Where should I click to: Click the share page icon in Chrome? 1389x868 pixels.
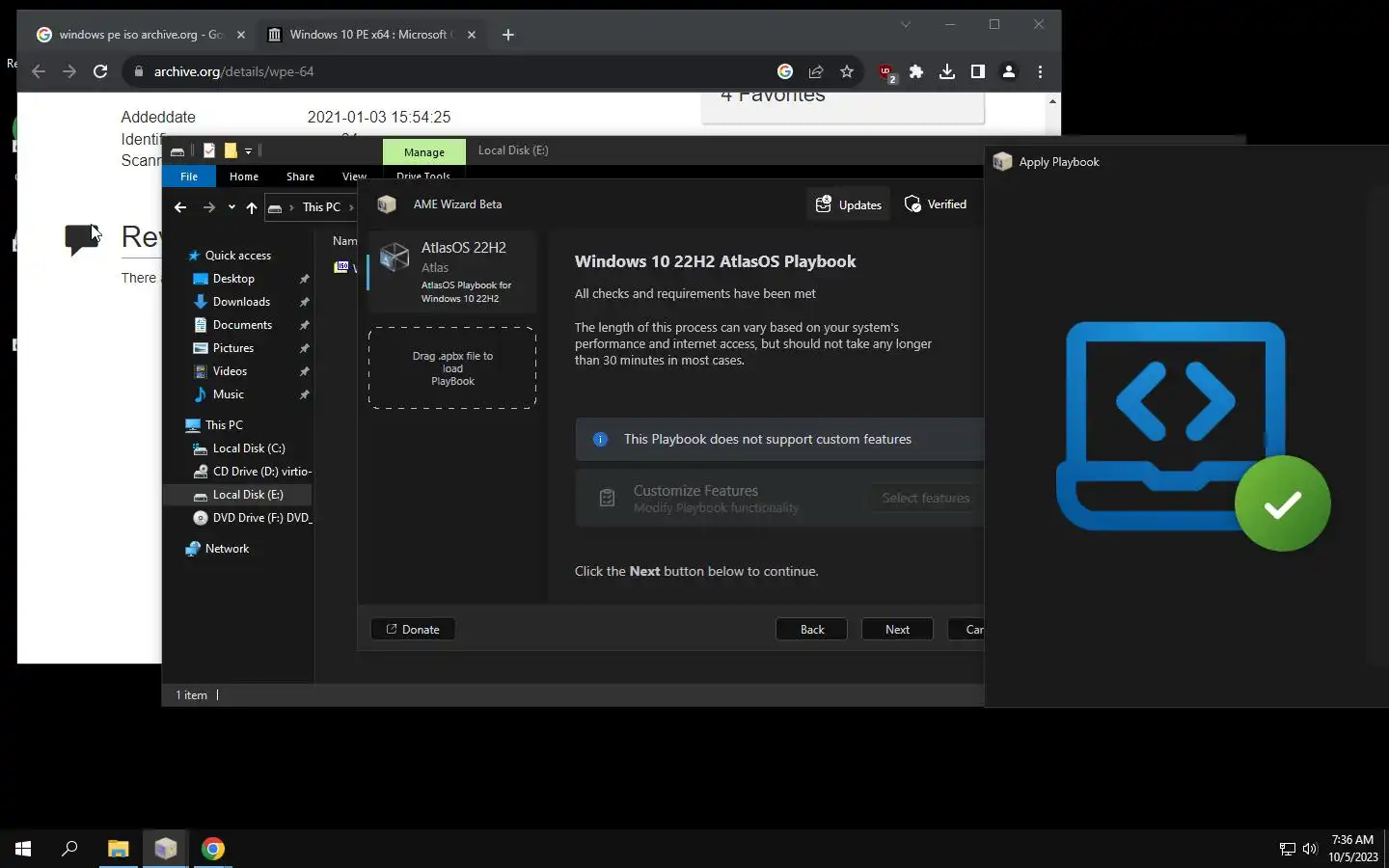816,71
